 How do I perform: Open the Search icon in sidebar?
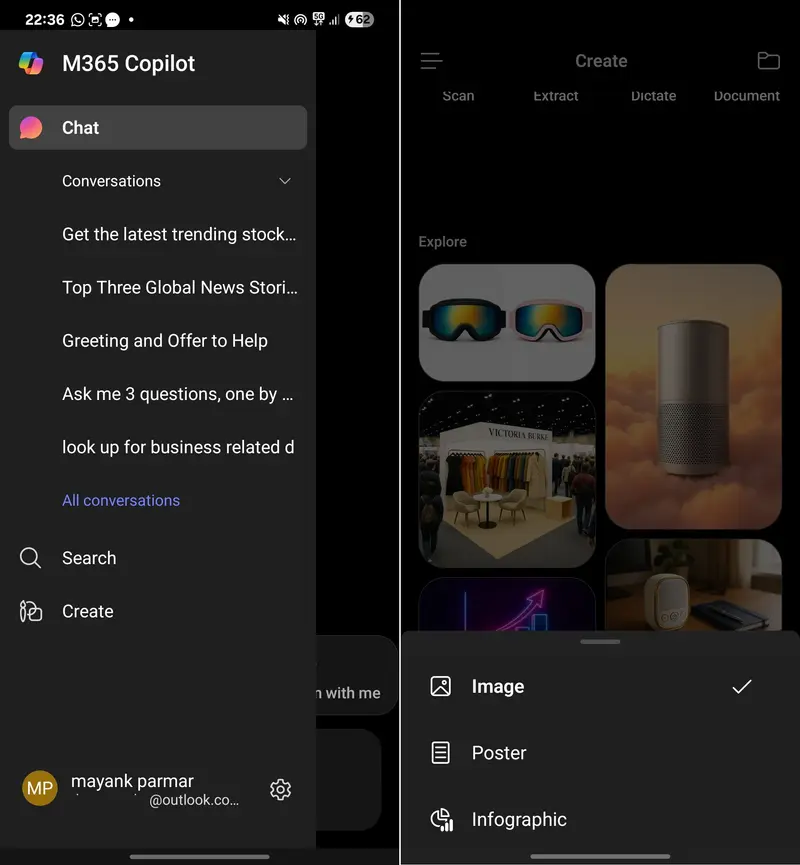[x=30, y=558]
